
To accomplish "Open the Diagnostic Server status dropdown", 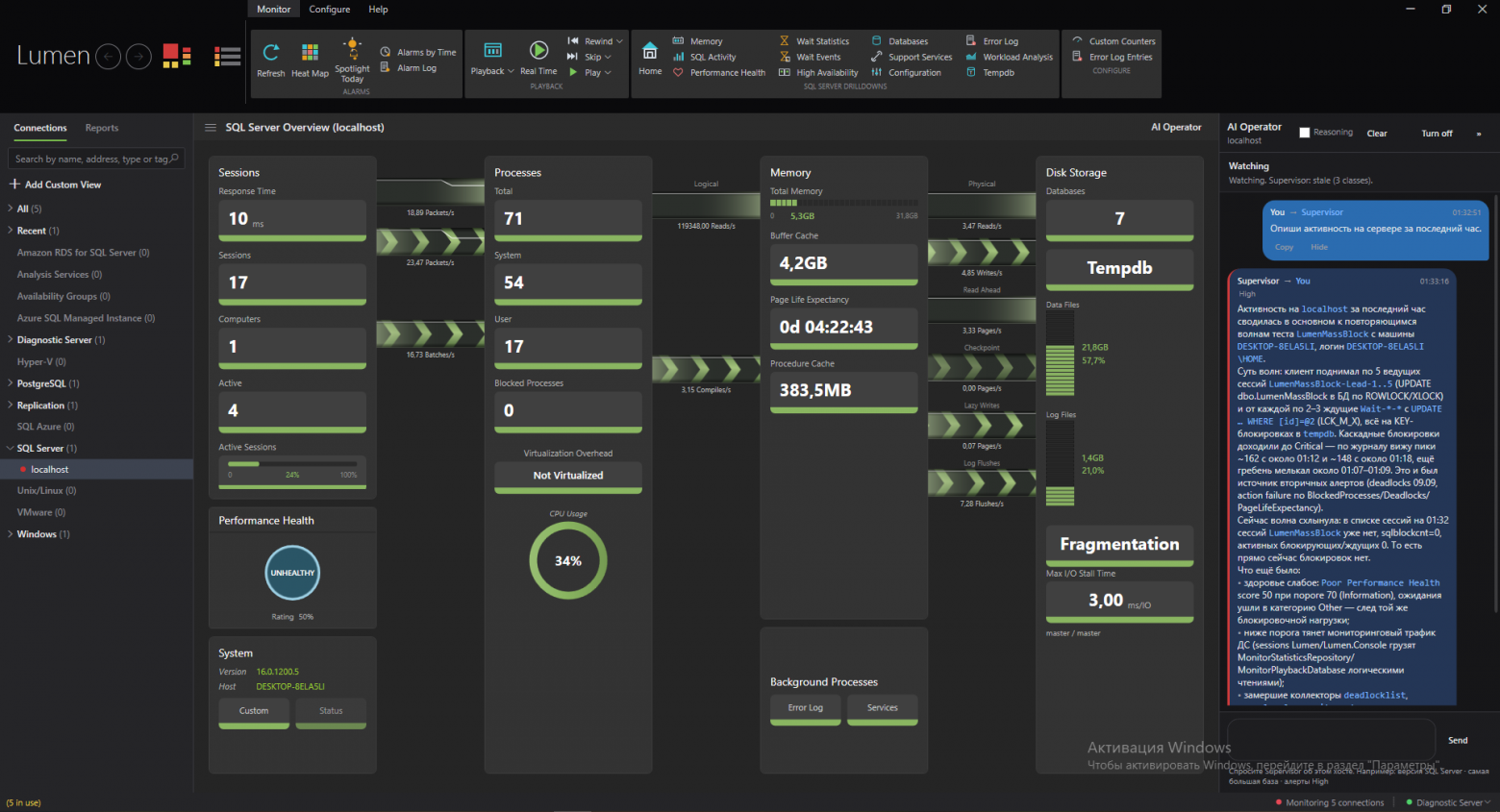I will point(1449,802).
